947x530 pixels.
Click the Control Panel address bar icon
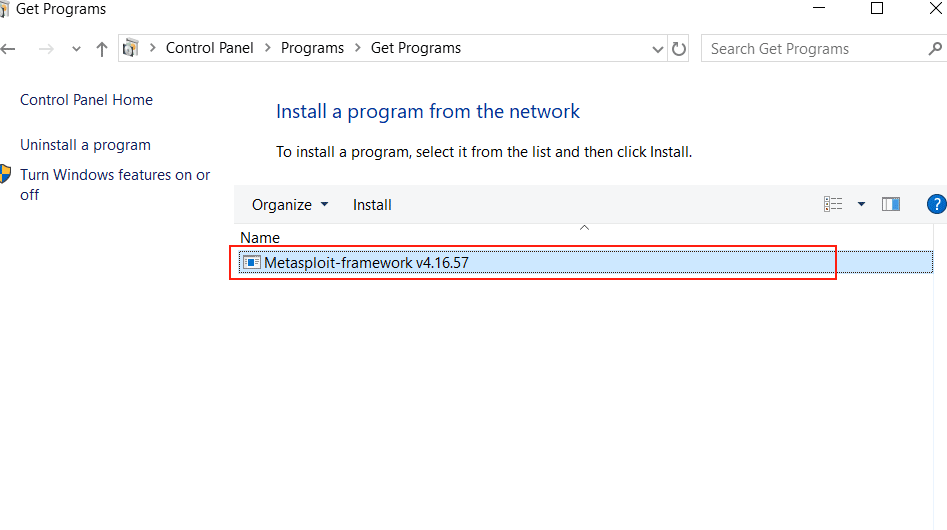click(x=131, y=48)
